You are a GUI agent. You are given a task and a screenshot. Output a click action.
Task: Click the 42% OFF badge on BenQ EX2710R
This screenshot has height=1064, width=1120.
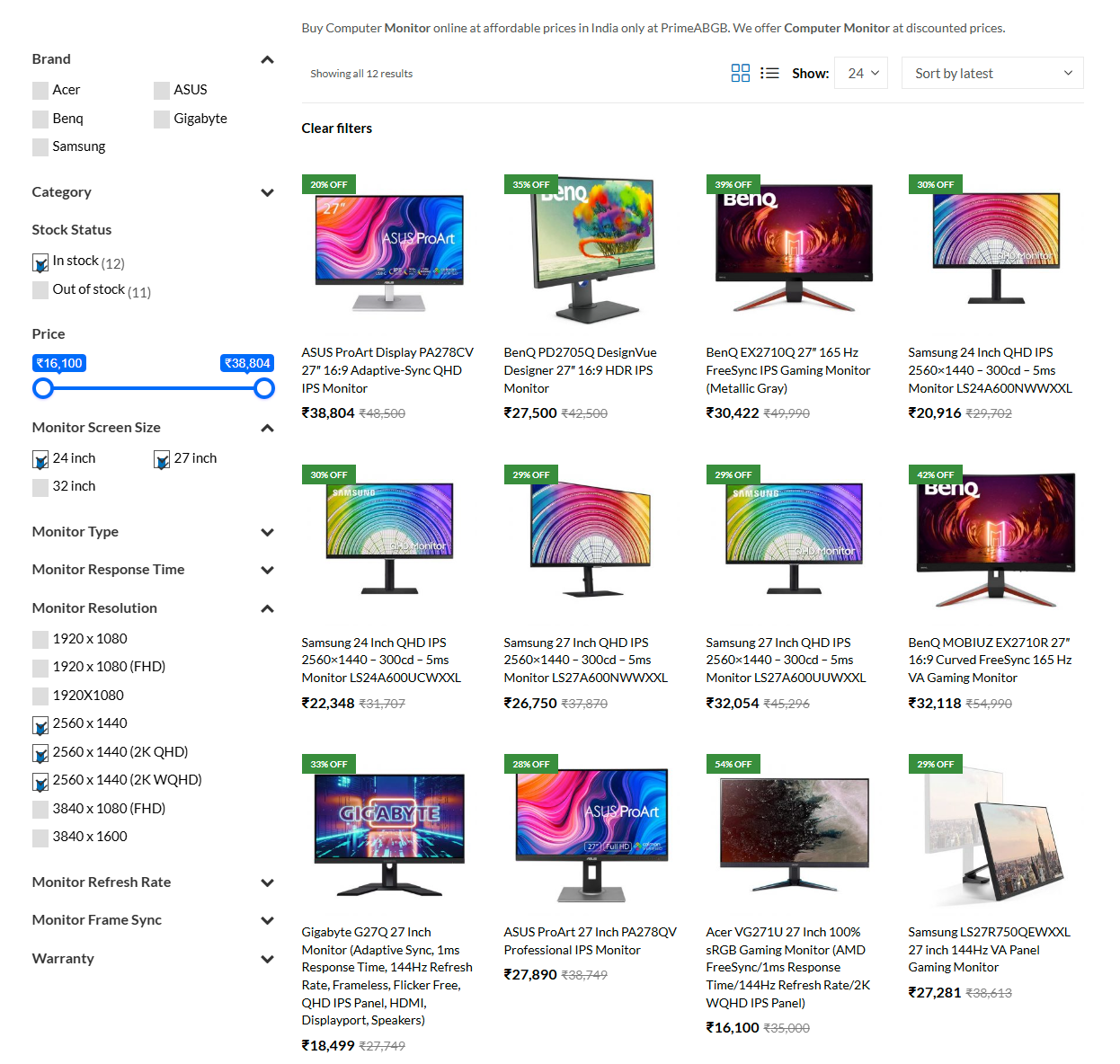[936, 474]
